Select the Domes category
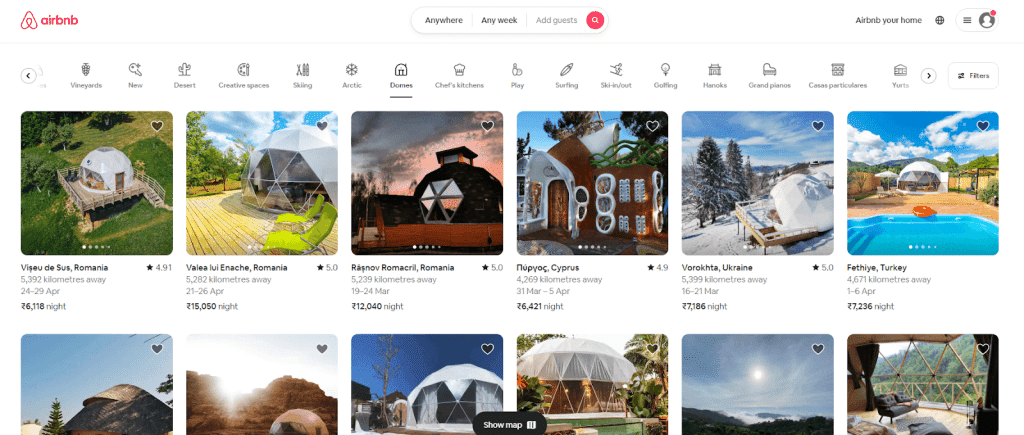Image resolution: width=1024 pixels, height=435 pixels. click(x=401, y=76)
